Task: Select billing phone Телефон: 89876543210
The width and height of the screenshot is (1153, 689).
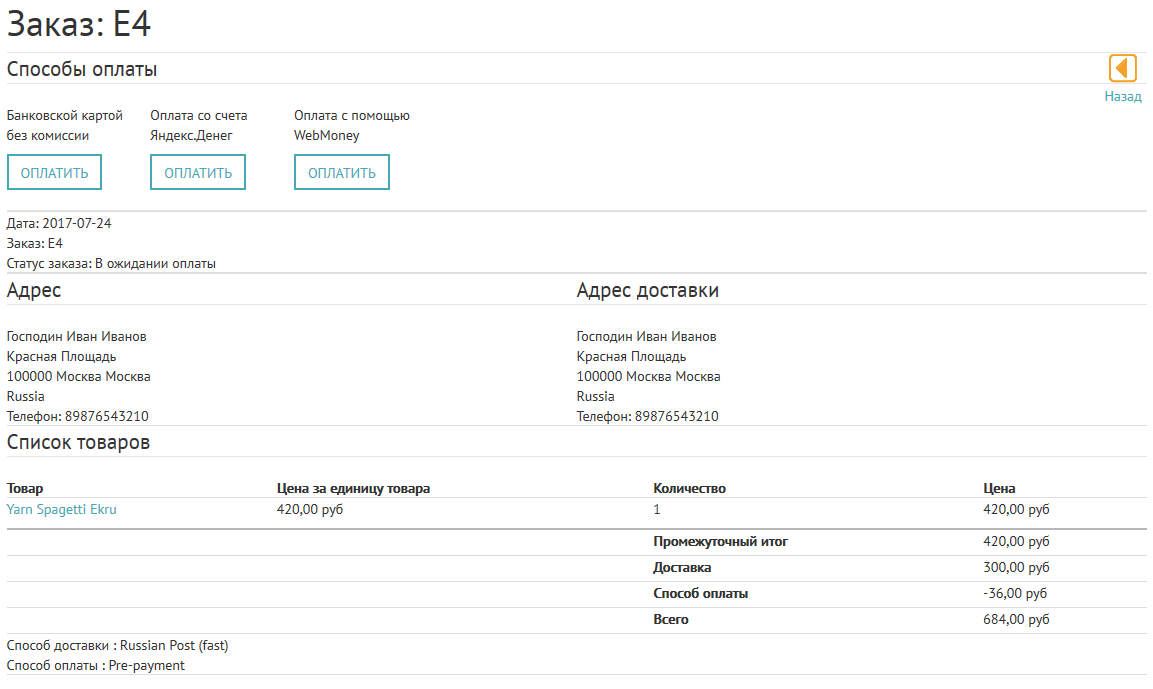Action: point(77,416)
